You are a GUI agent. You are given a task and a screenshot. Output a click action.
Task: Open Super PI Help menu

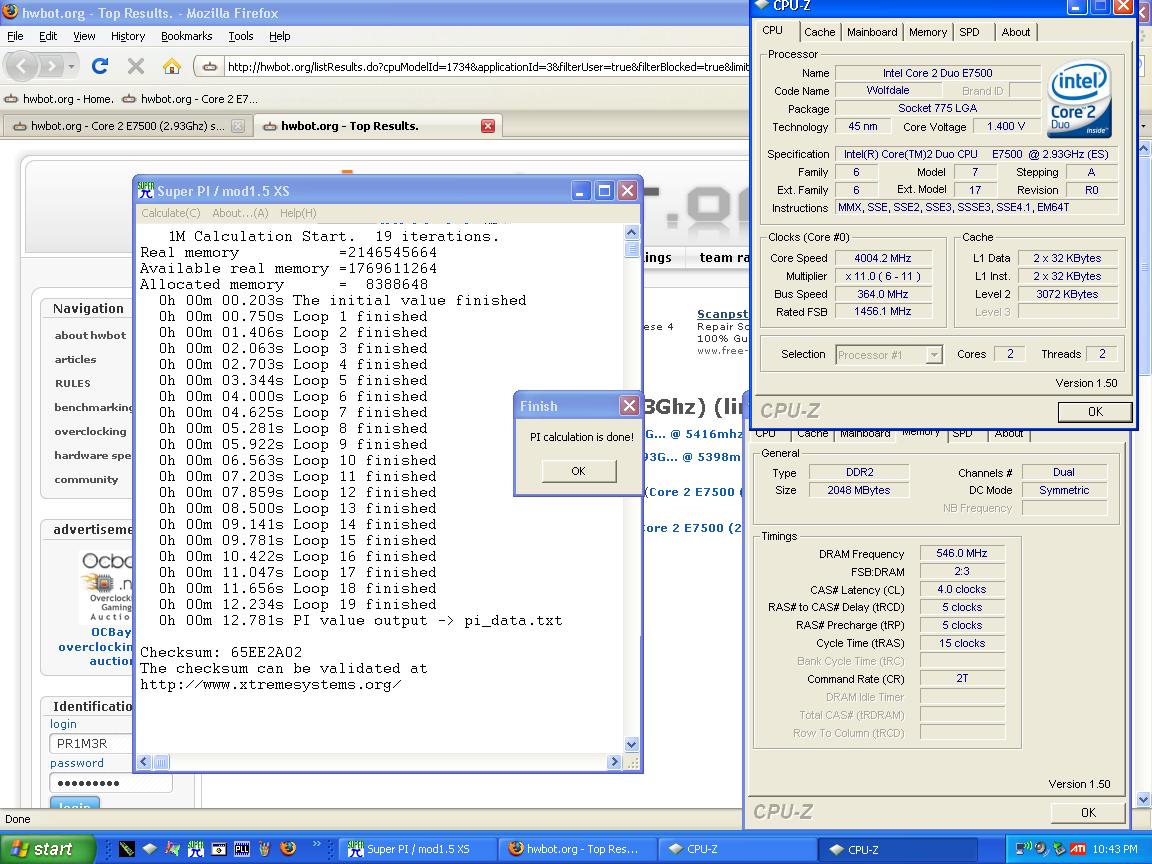click(298, 213)
